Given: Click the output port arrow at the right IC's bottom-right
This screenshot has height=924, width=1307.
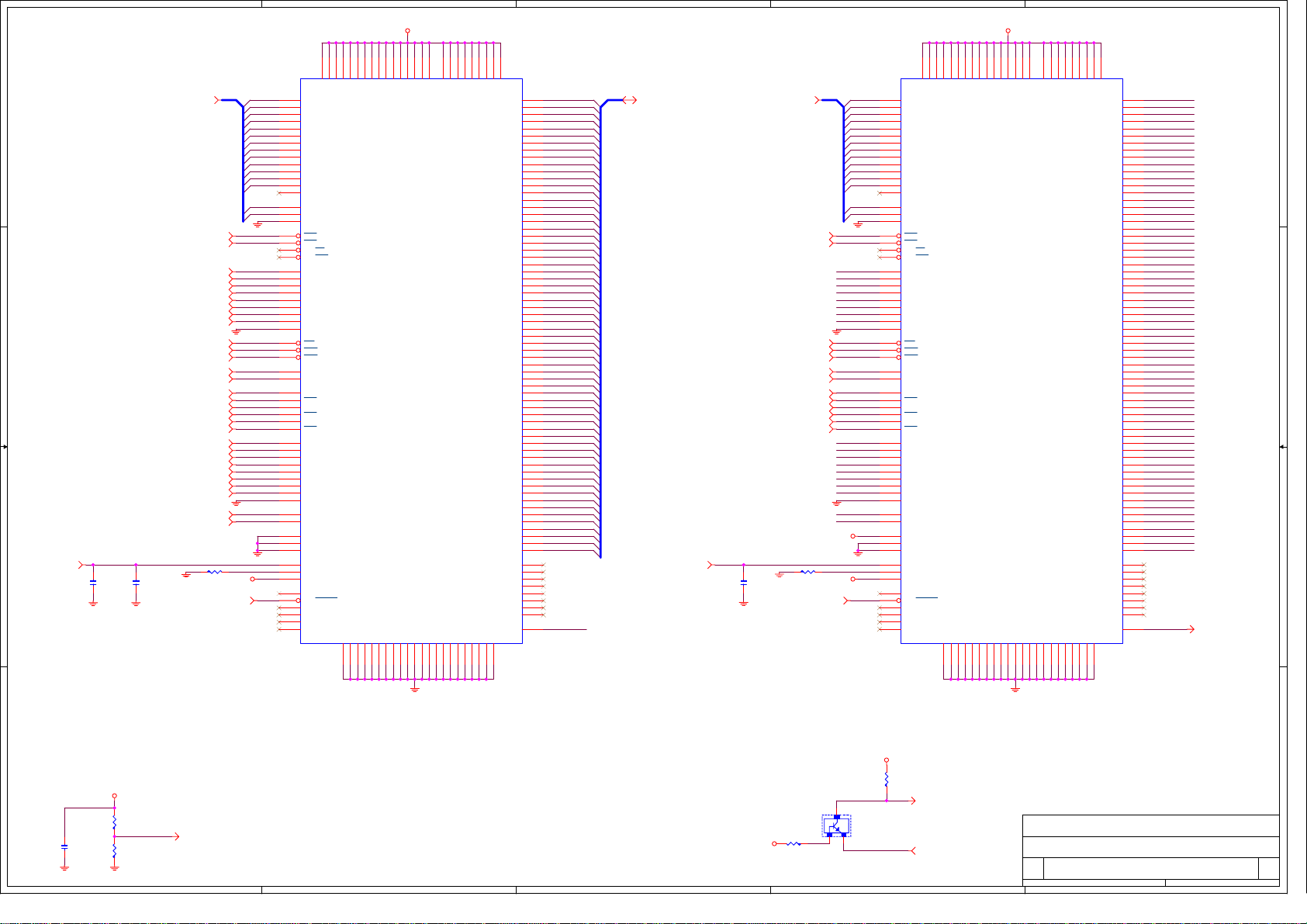Looking at the screenshot, I should pos(1191,629).
